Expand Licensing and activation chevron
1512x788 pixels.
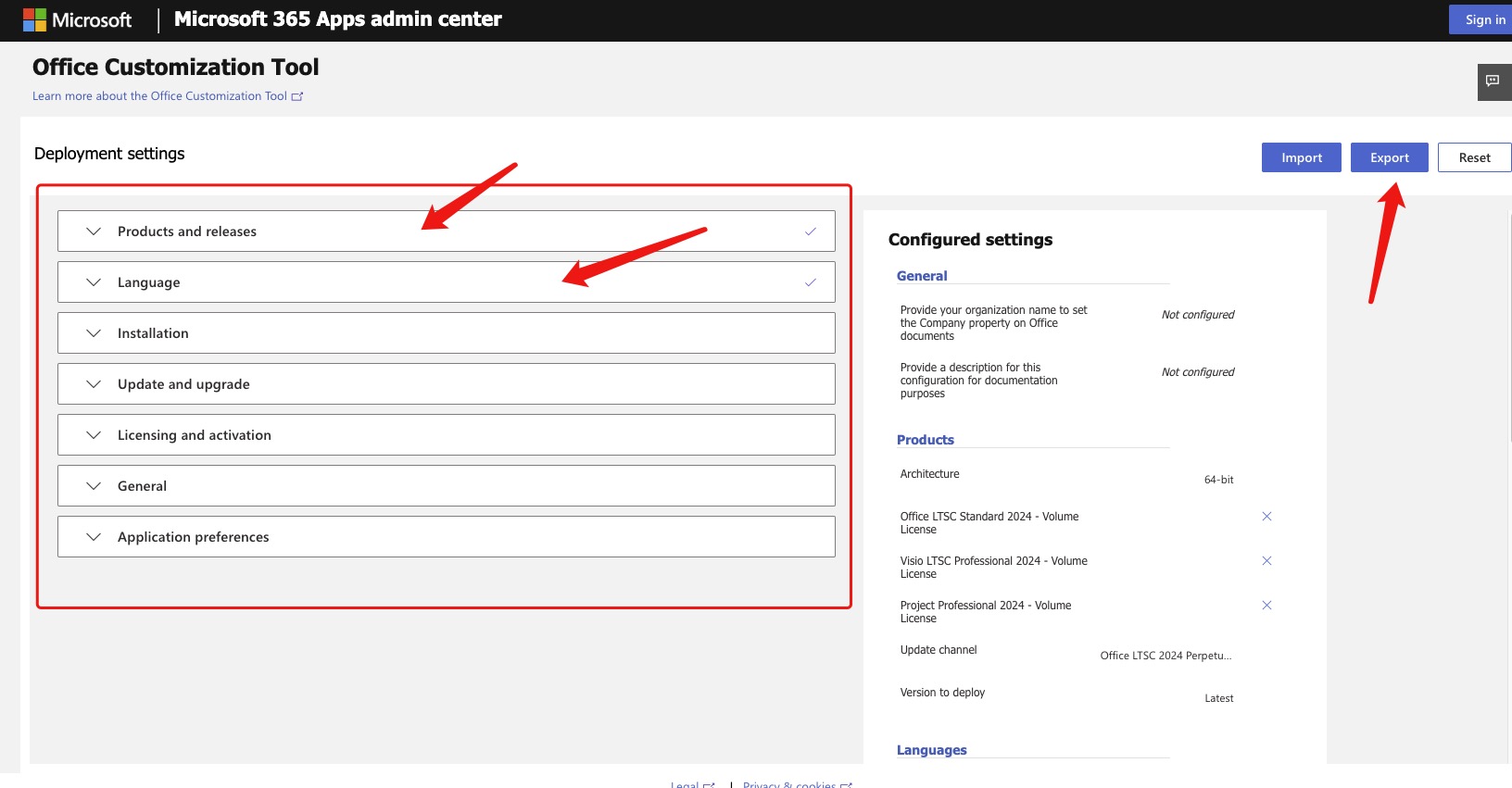(94, 435)
